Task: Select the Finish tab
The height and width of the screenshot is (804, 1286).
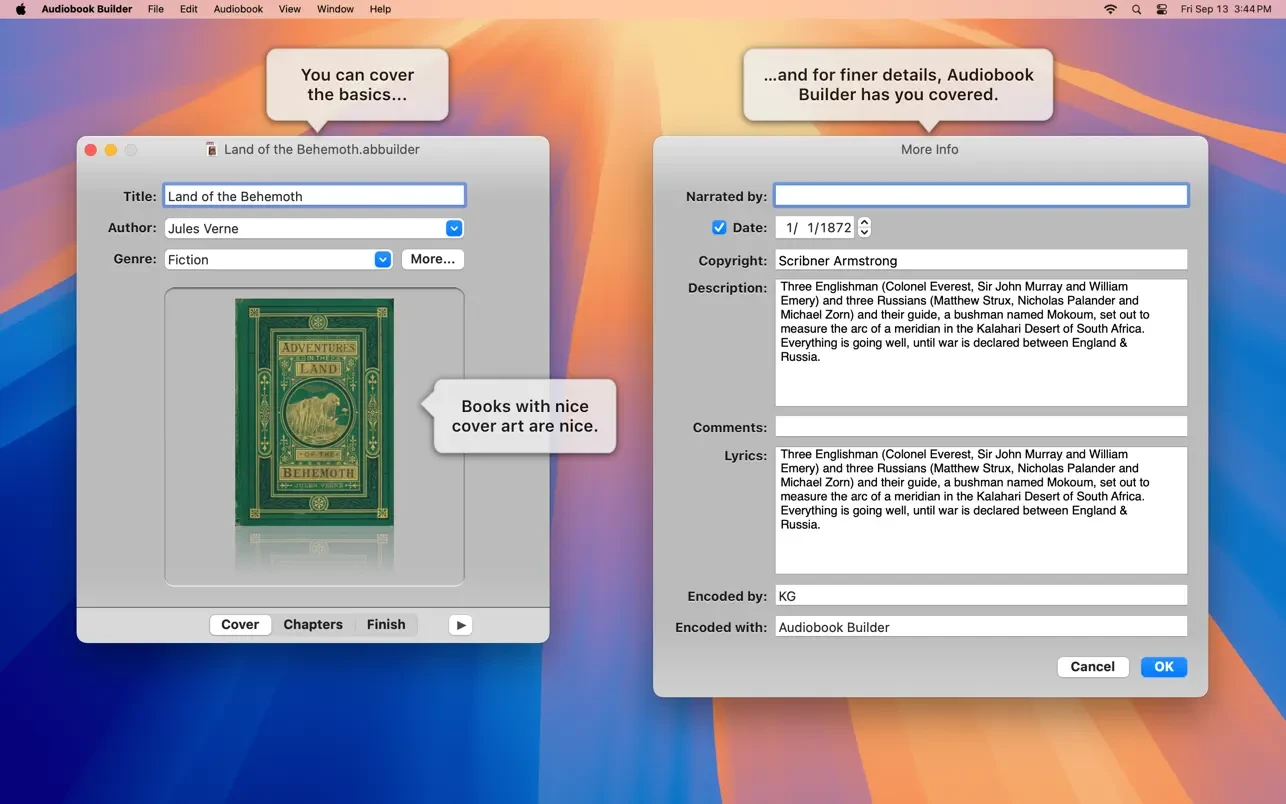Action: 386,624
